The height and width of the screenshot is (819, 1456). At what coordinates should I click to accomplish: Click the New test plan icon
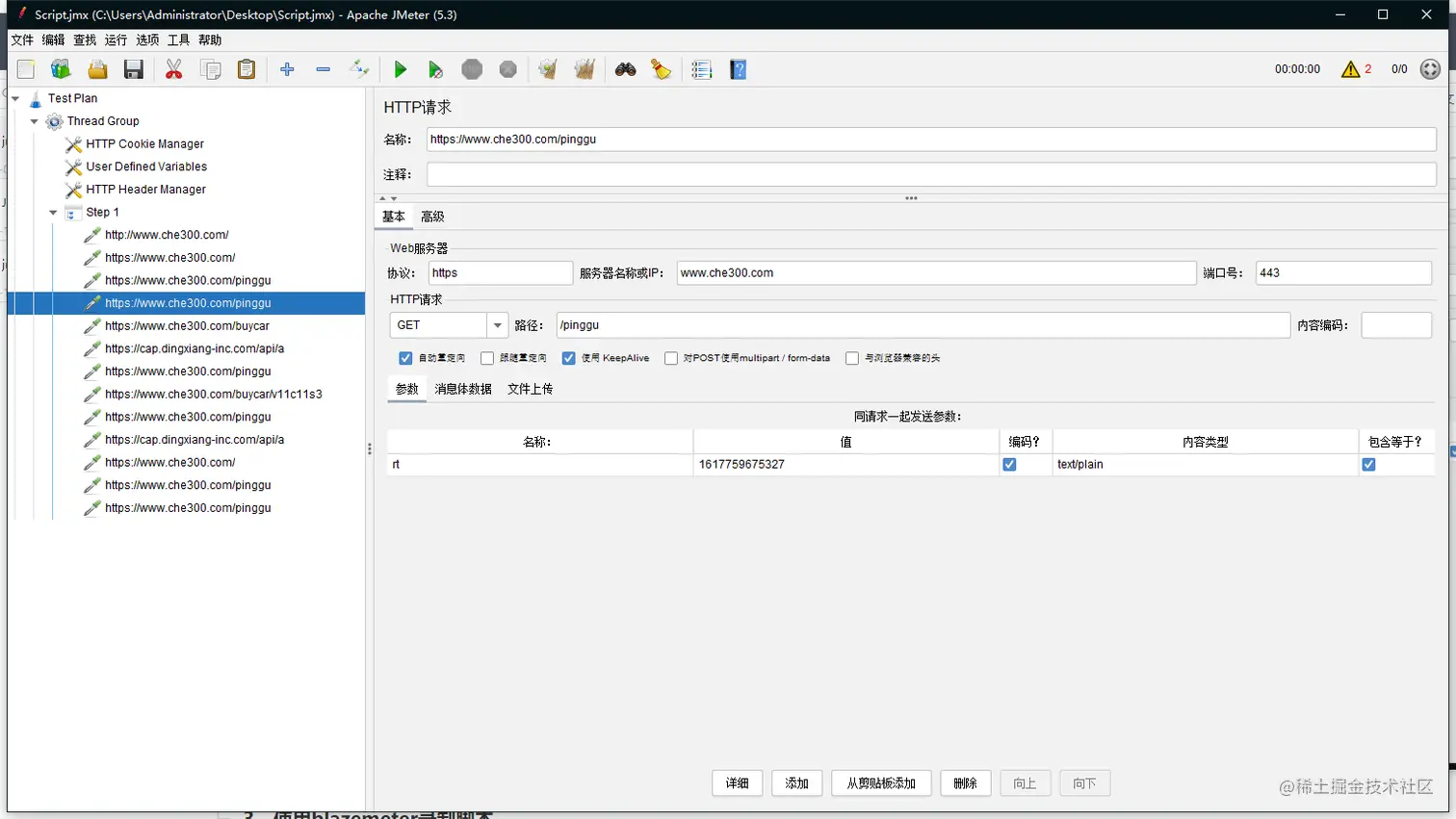(26, 69)
